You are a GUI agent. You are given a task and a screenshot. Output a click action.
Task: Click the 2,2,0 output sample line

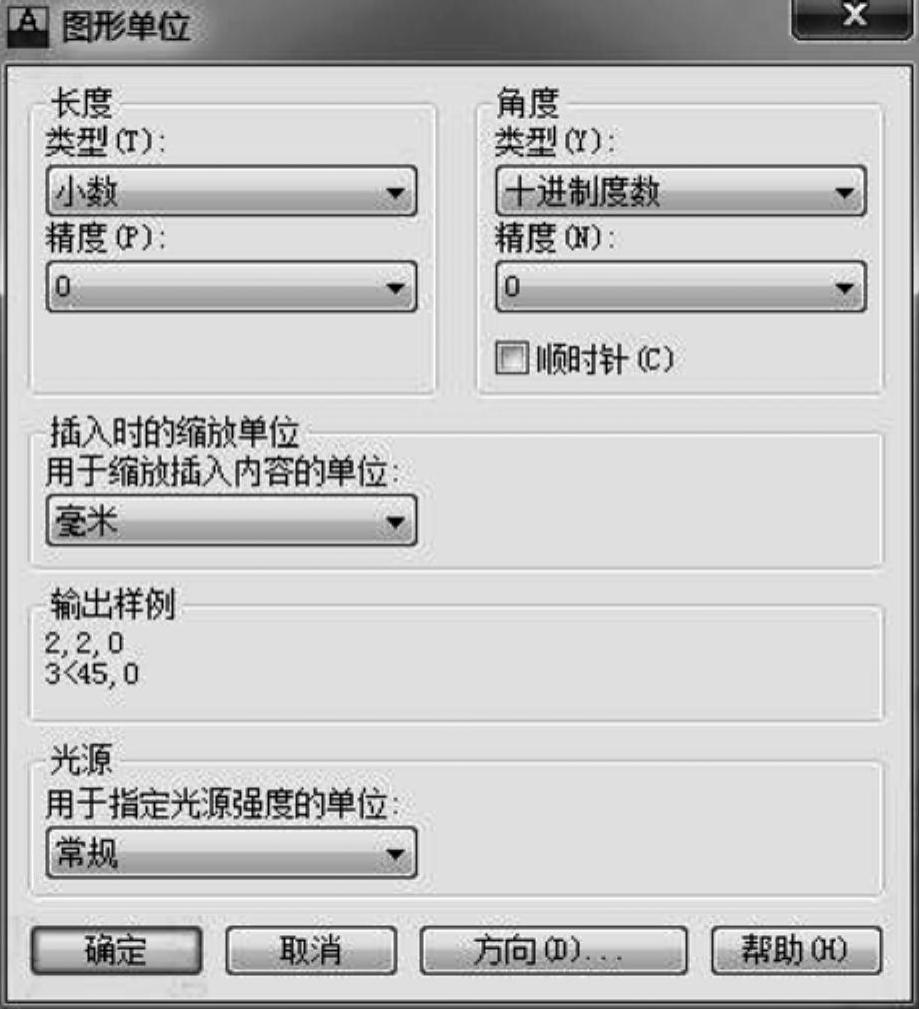tap(84, 642)
